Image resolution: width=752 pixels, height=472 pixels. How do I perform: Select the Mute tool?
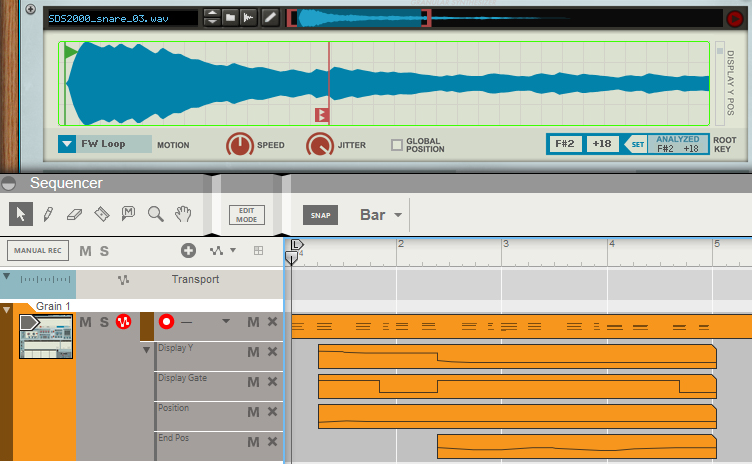[128, 213]
